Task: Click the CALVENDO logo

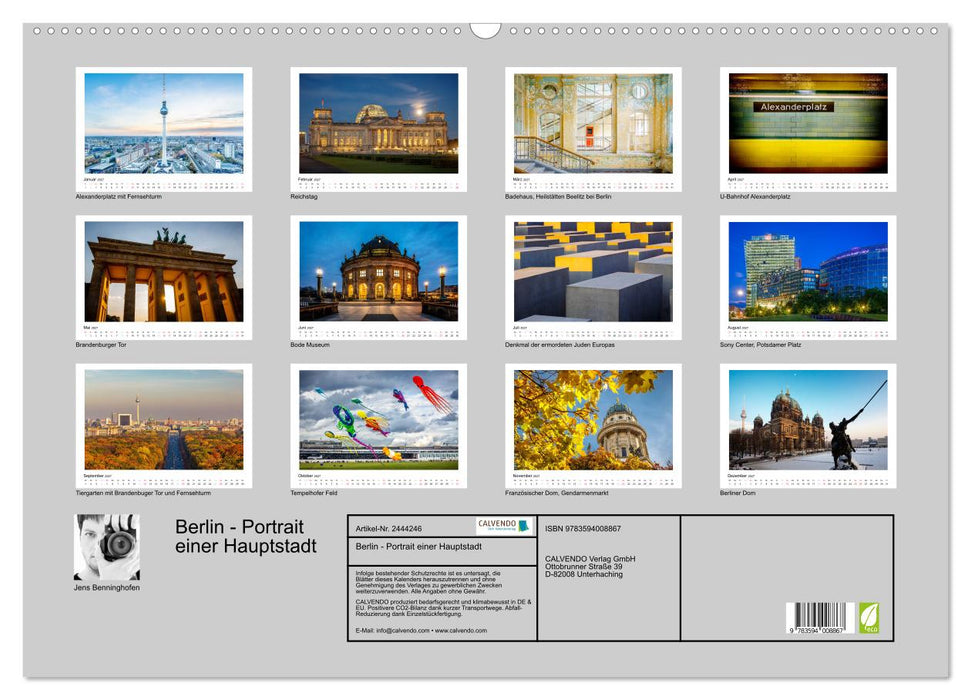Action: (x=505, y=526)
